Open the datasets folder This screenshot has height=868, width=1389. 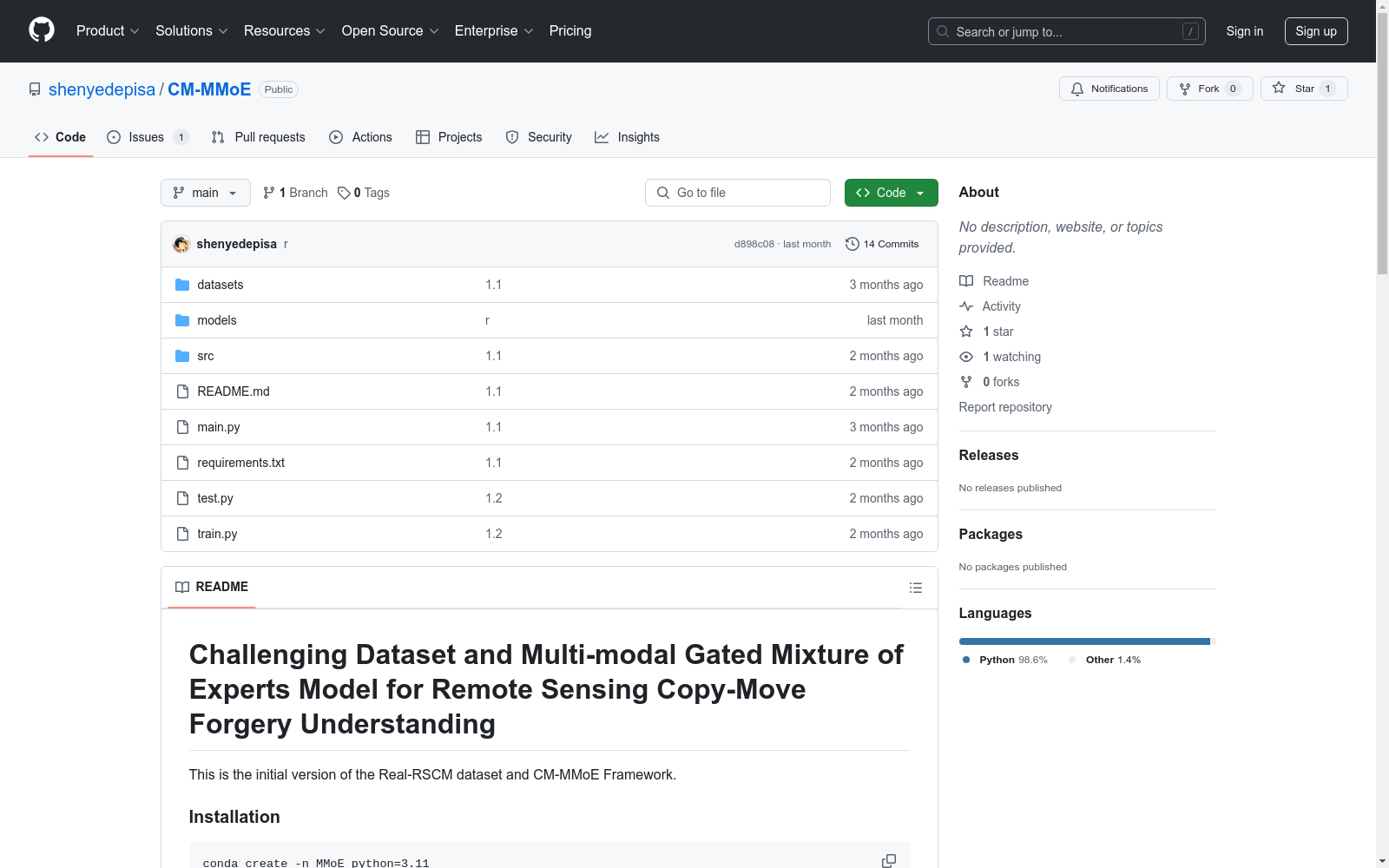tap(221, 285)
